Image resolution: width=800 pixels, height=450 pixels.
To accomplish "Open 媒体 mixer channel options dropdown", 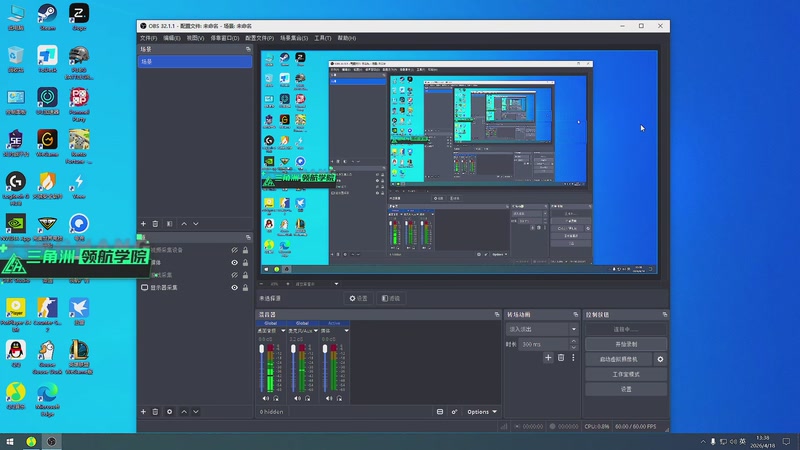I will click(346, 331).
